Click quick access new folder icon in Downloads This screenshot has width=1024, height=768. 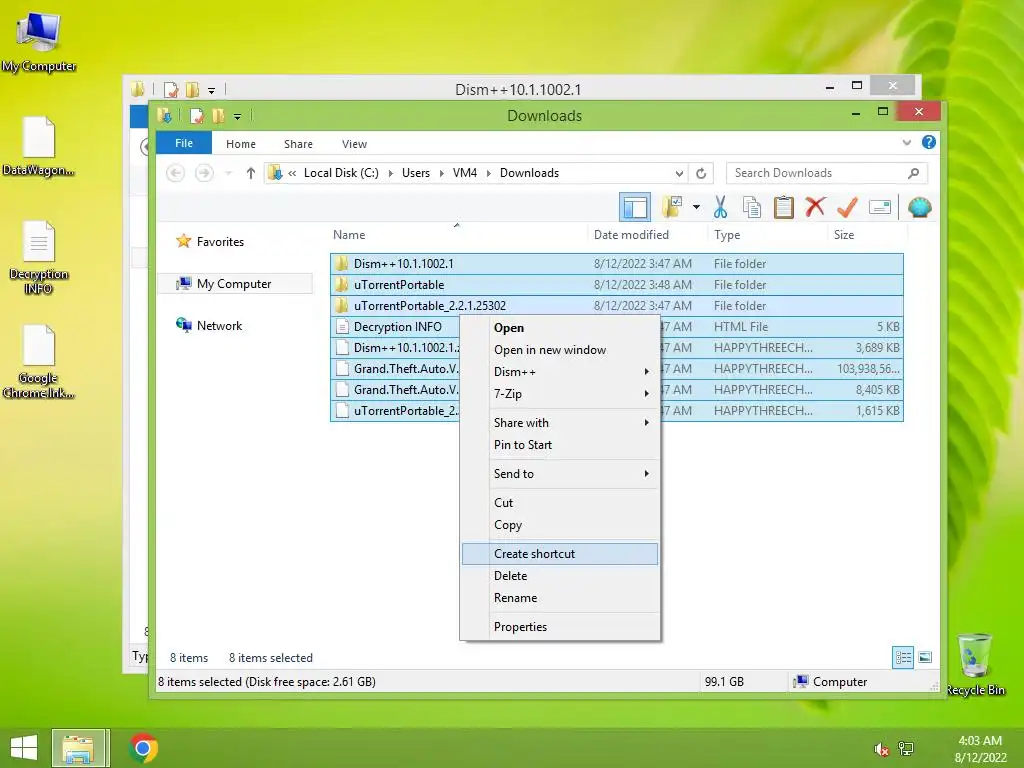point(218,116)
